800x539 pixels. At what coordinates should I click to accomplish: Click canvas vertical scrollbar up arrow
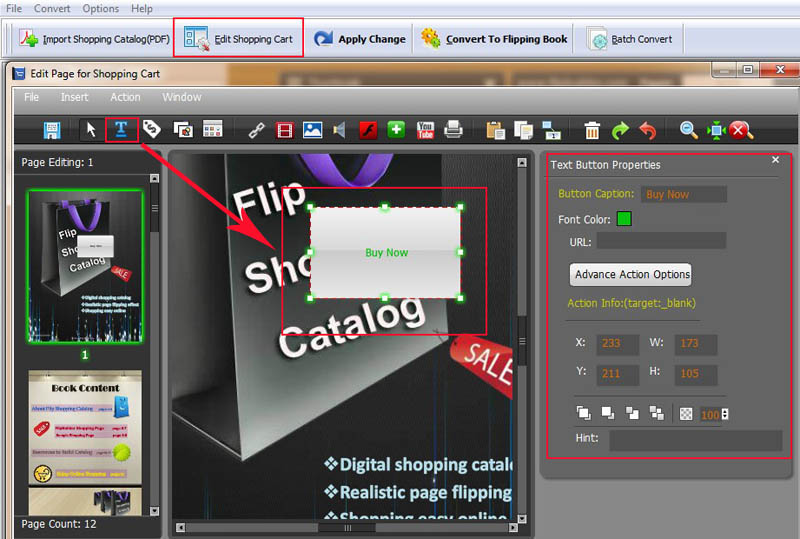click(522, 162)
